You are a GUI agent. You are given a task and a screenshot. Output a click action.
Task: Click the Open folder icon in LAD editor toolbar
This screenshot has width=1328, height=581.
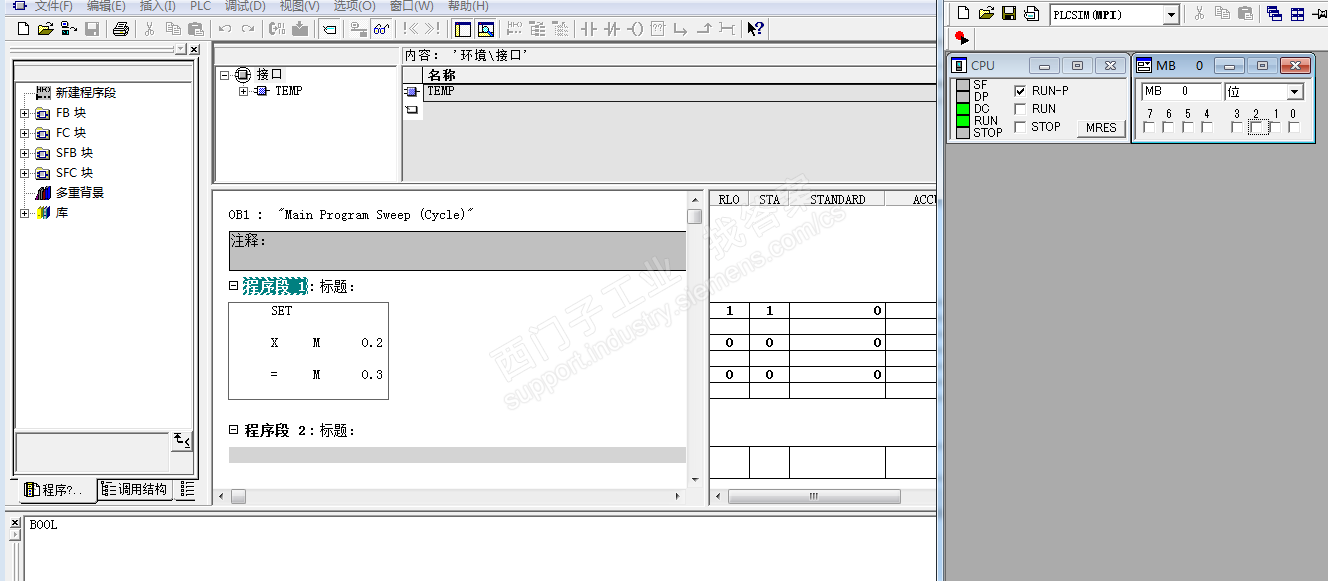point(45,29)
